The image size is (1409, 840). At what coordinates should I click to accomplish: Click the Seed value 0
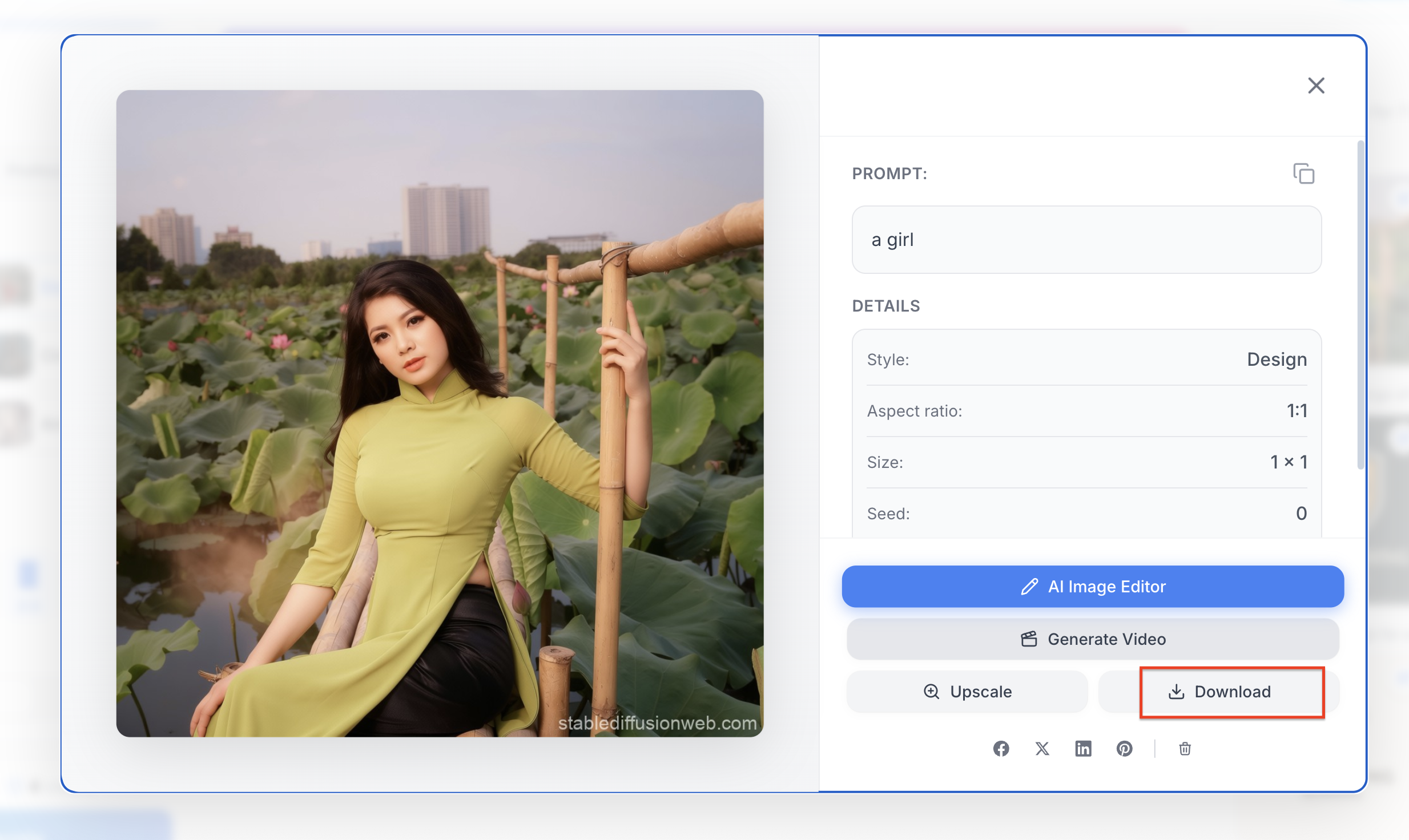click(1301, 514)
